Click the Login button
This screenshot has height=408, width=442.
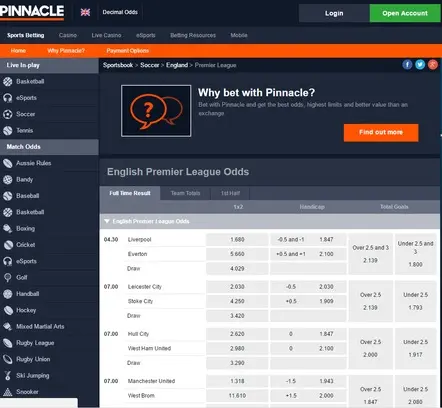334,13
